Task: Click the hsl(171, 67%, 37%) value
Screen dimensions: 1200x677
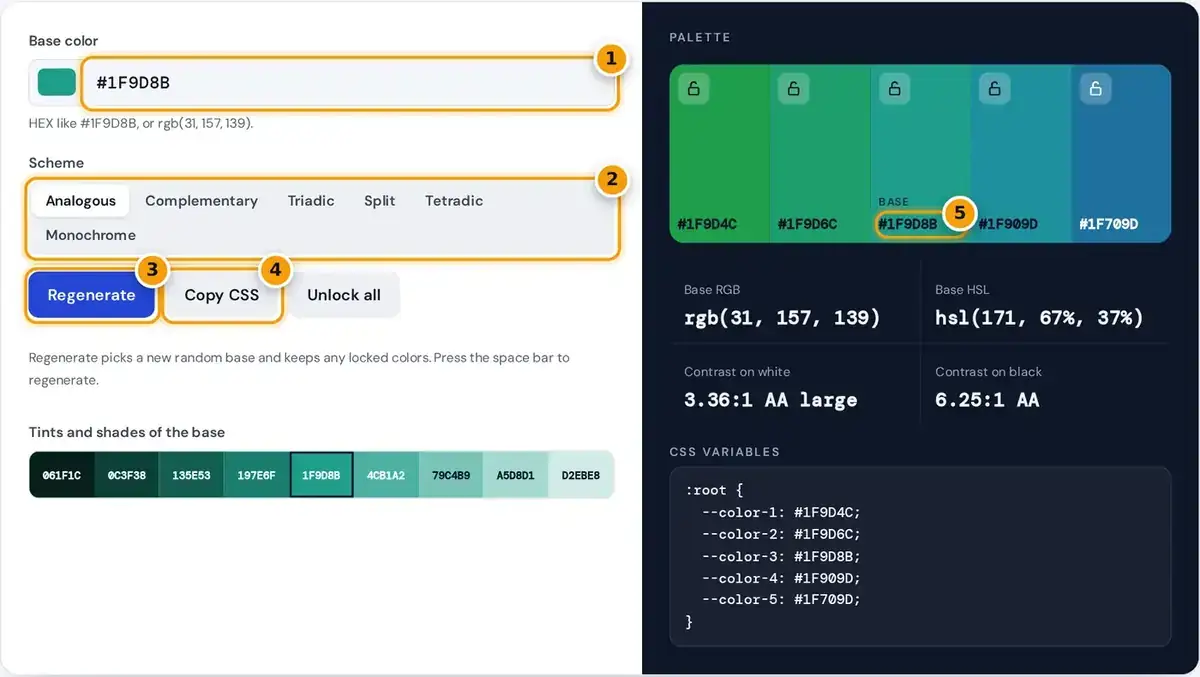Action: coord(1039,318)
